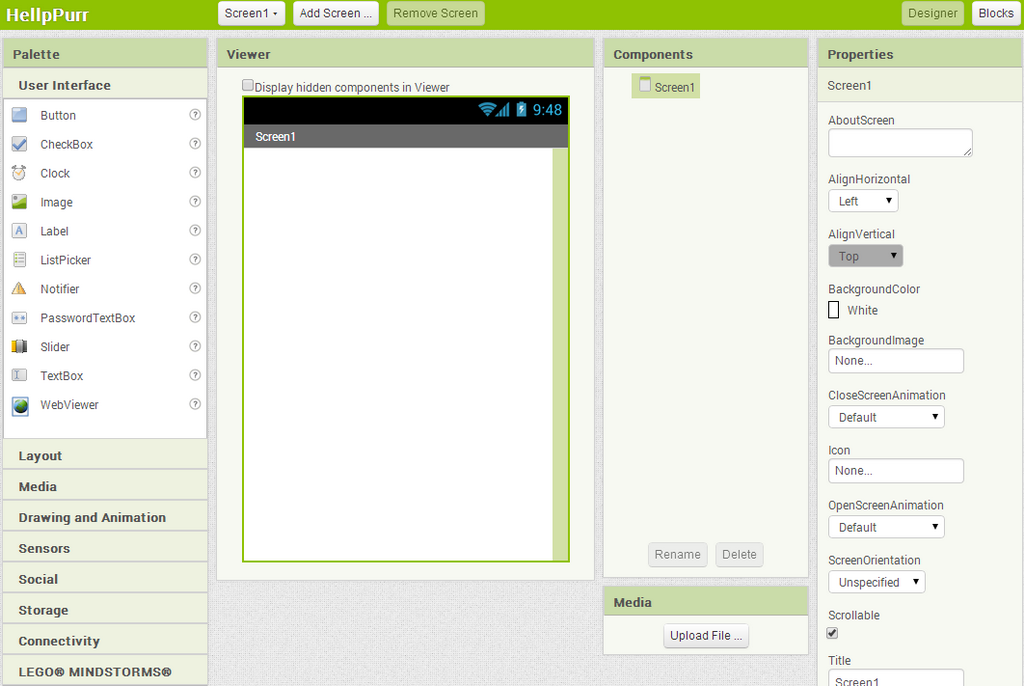Select the Button component icon in the palette
This screenshot has width=1024, height=686.
(x=20, y=115)
